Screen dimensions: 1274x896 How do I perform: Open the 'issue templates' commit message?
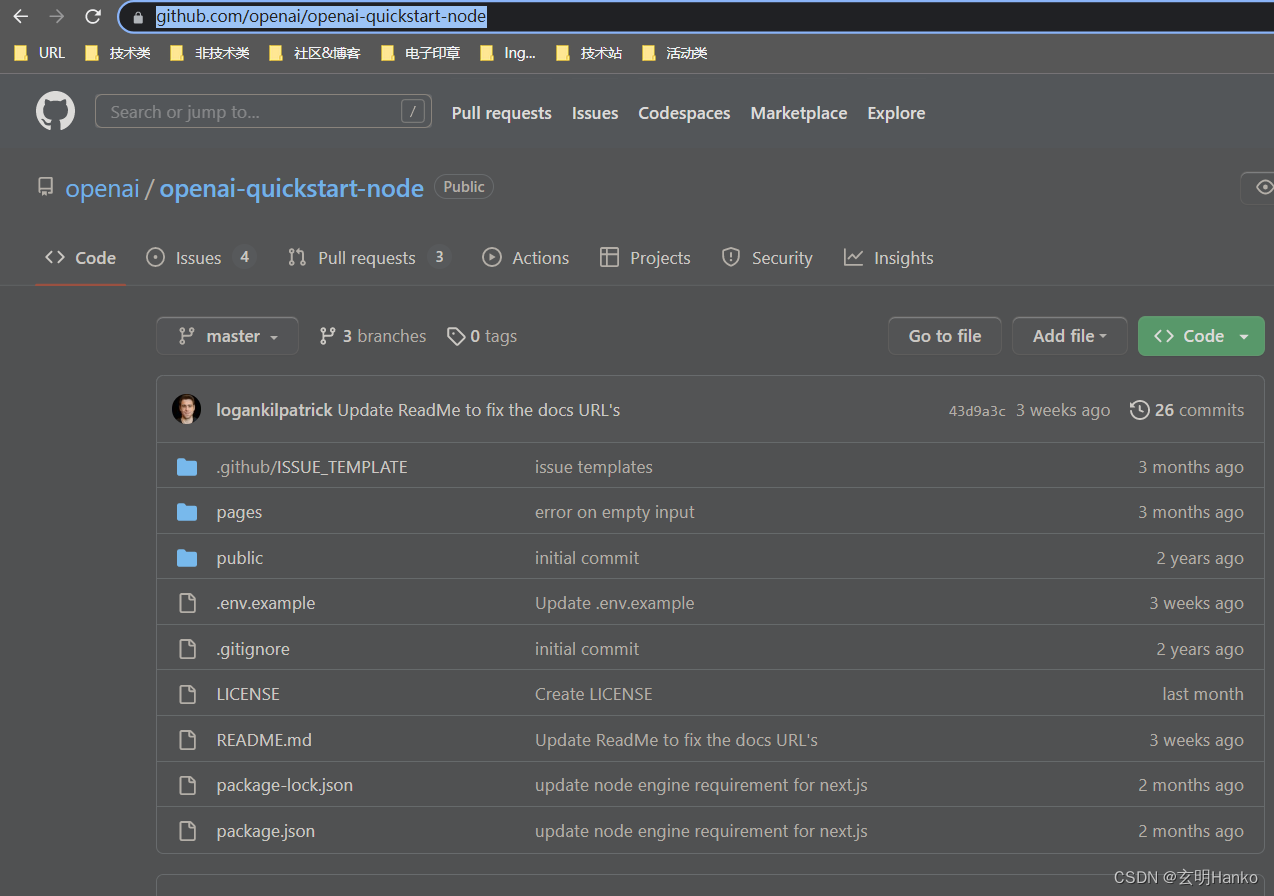[x=594, y=467]
